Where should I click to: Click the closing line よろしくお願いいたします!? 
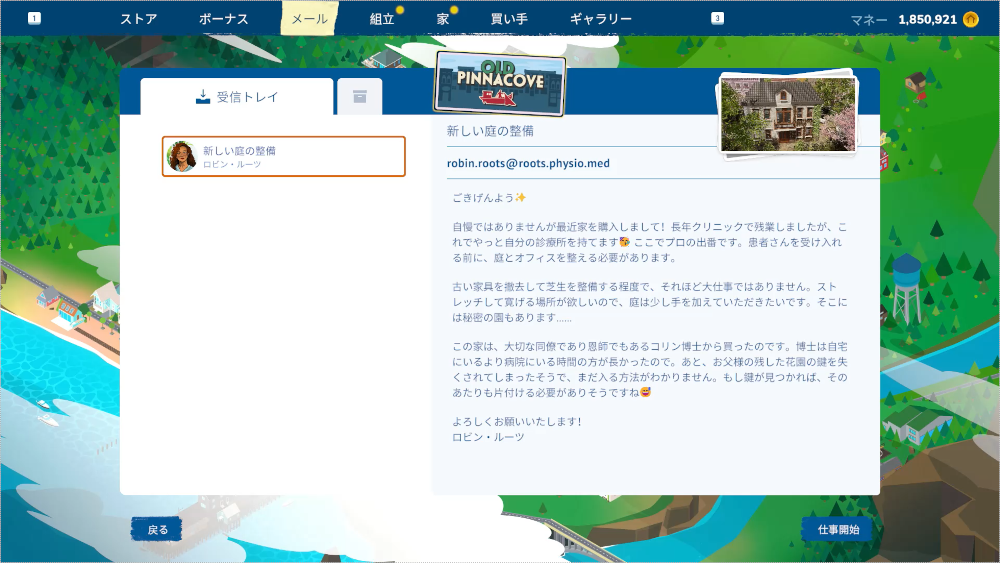(x=517, y=421)
